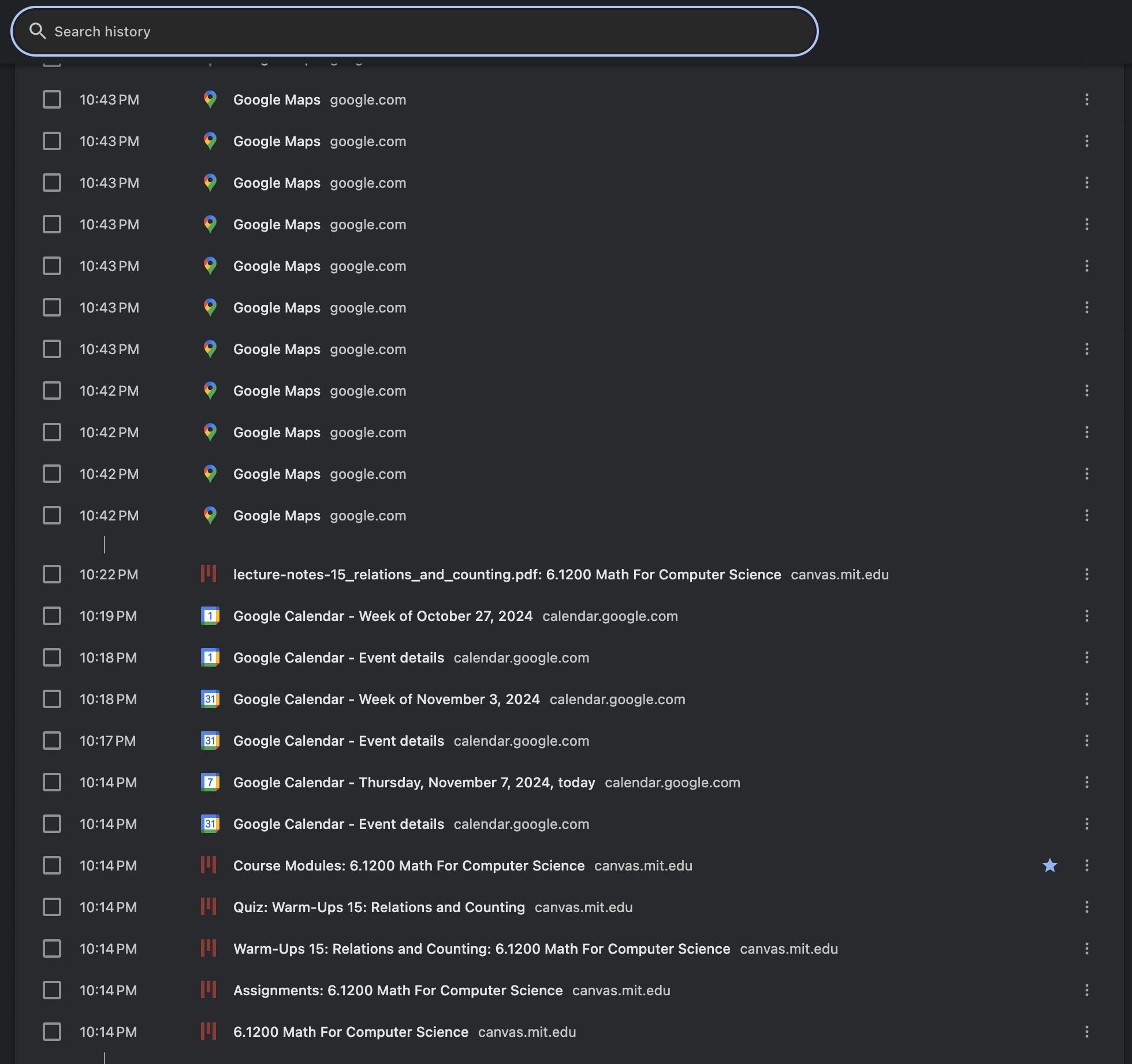This screenshot has width=1132, height=1064.
Task: Click calendar.google.com beside Week of October 27
Action: [x=610, y=616]
